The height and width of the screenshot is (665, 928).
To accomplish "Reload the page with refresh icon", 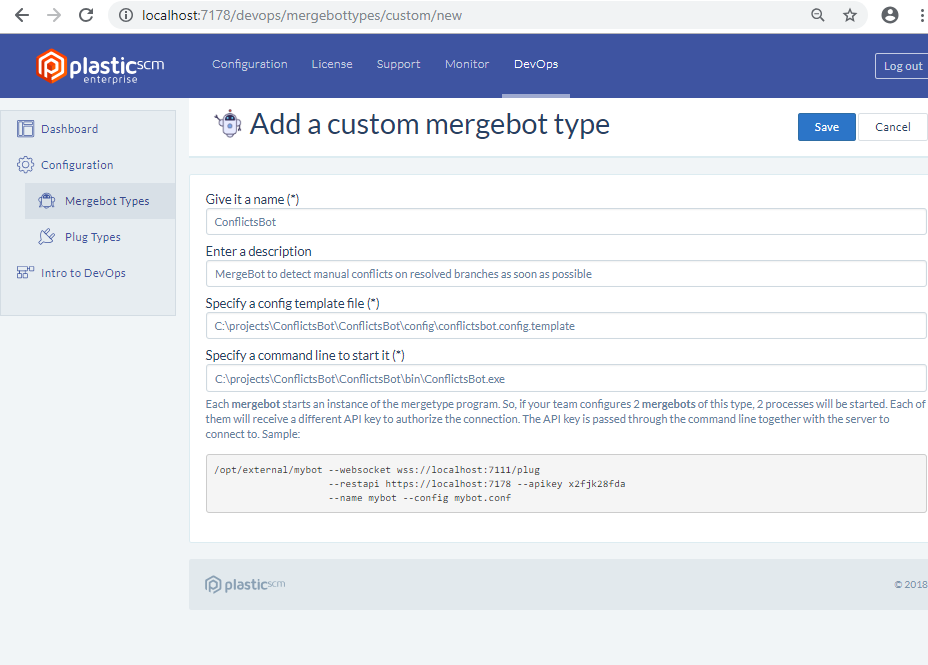I will [x=86, y=15].
